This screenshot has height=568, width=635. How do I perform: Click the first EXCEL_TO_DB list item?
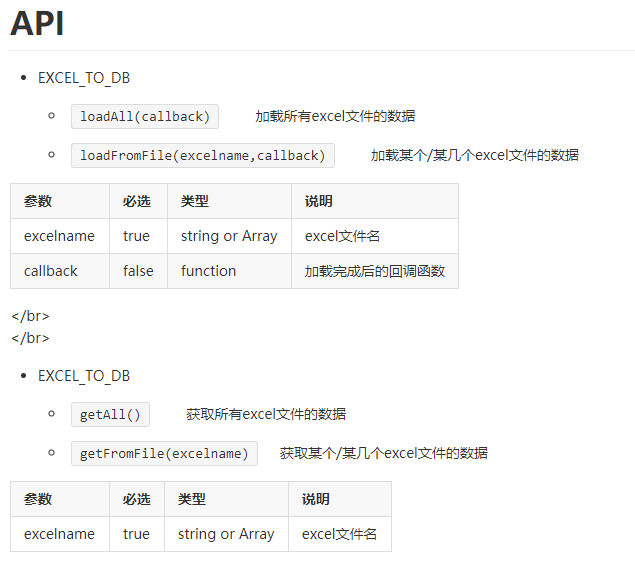coord(84,78)
